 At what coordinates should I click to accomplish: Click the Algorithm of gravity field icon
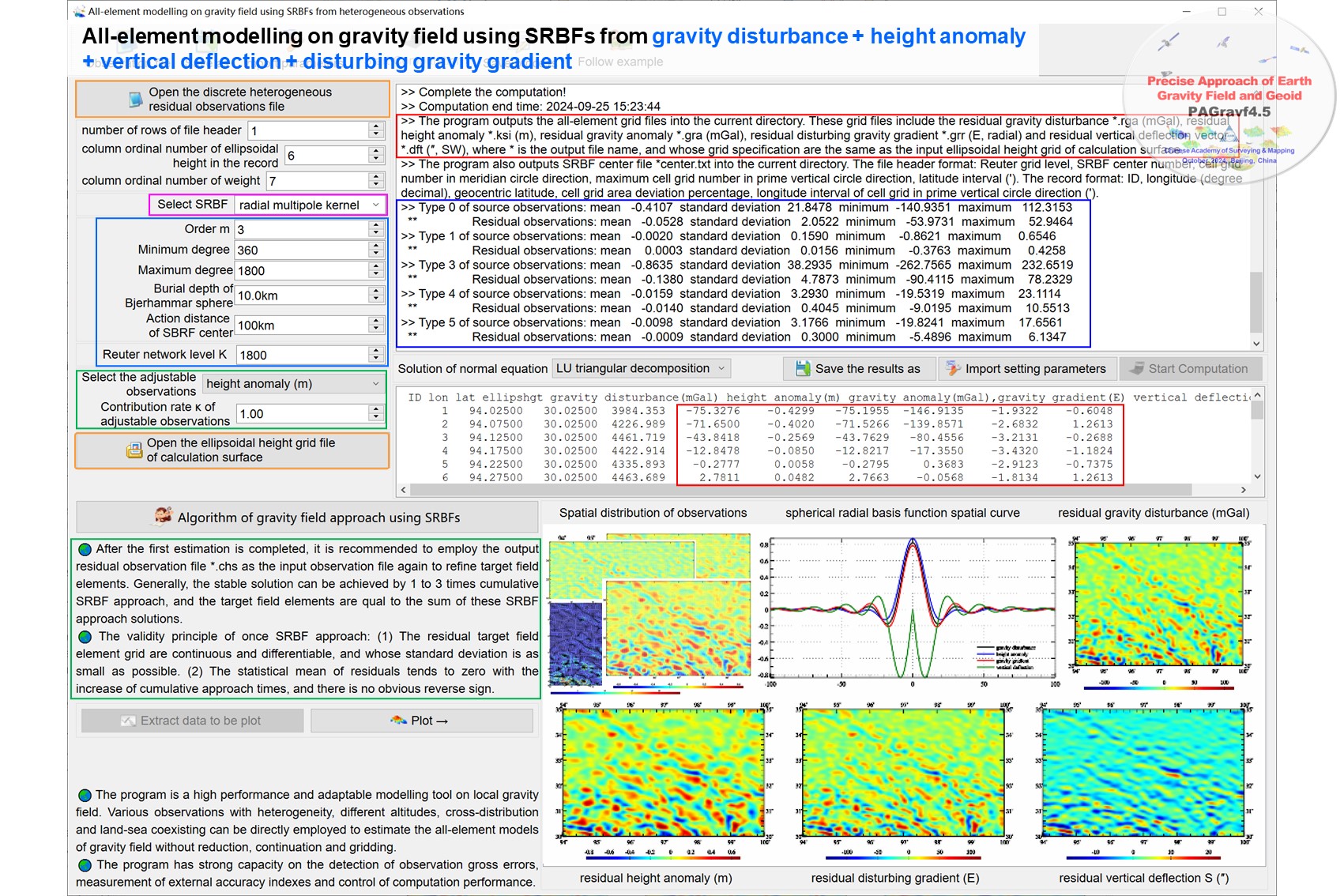coord(163,517)
